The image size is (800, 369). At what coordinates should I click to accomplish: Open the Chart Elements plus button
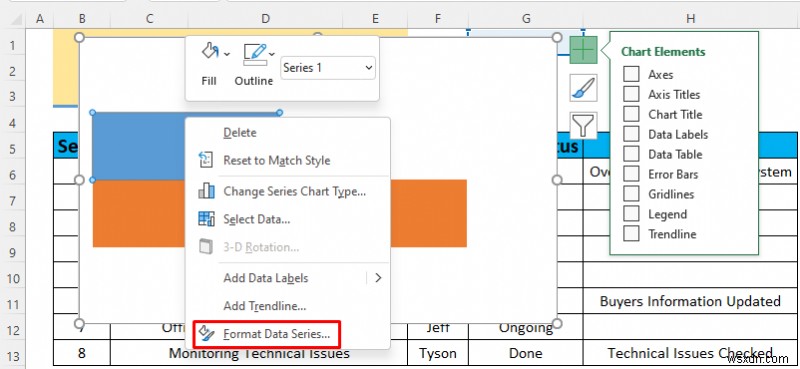click(x=583, y=50)
